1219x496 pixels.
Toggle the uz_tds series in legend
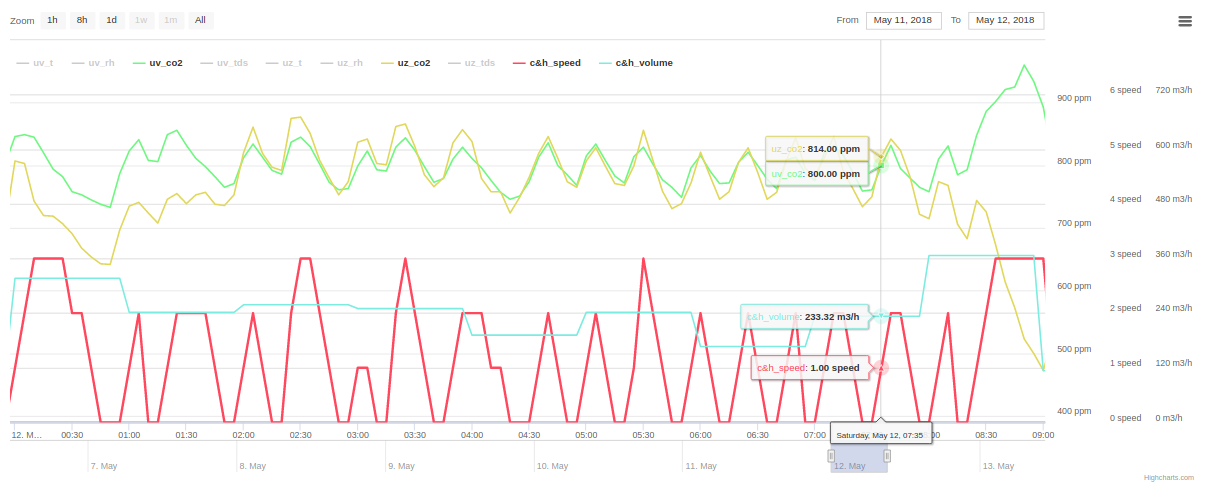point(472,63)
